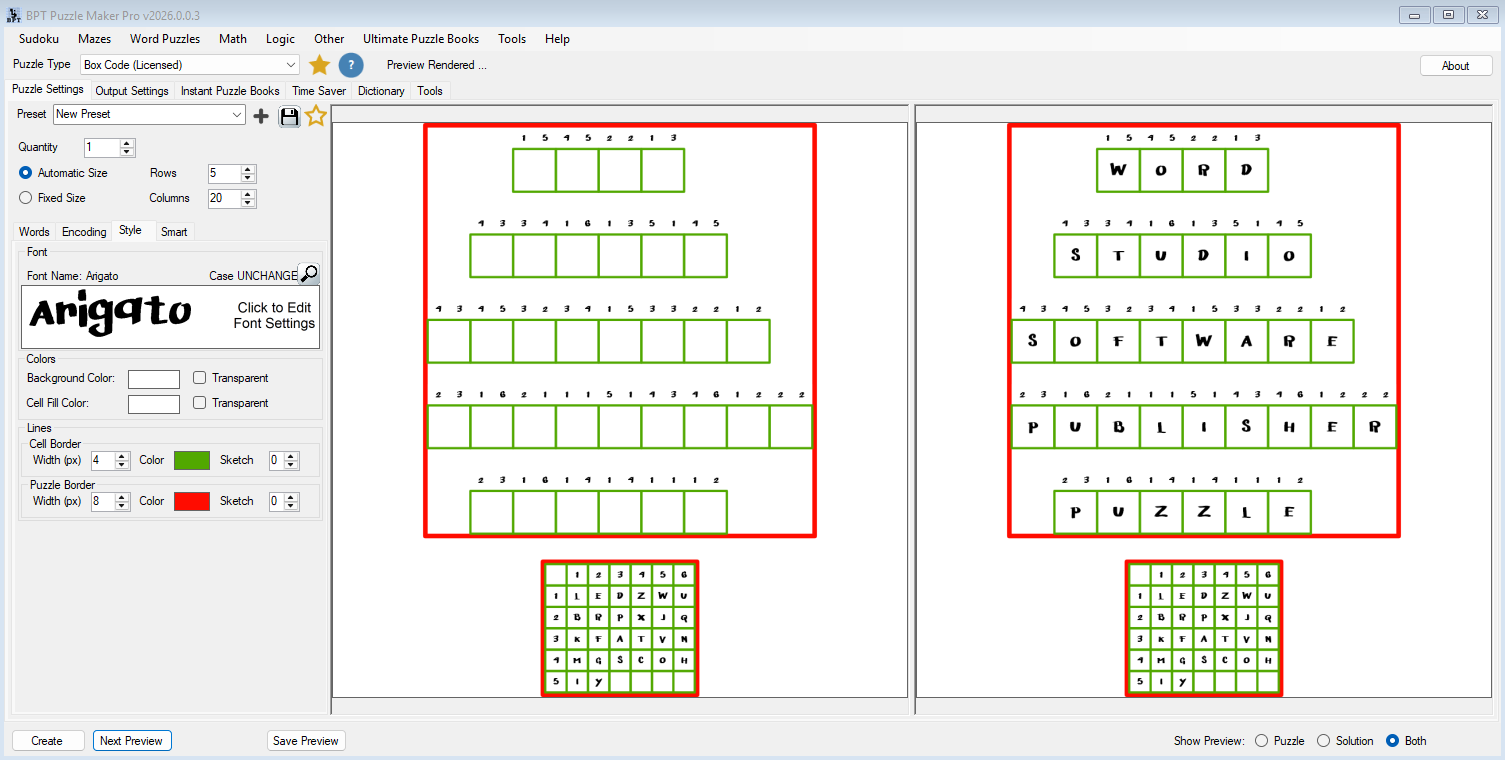Open the Preset dropdown list

pyautogui.click(x=237, y=115)
